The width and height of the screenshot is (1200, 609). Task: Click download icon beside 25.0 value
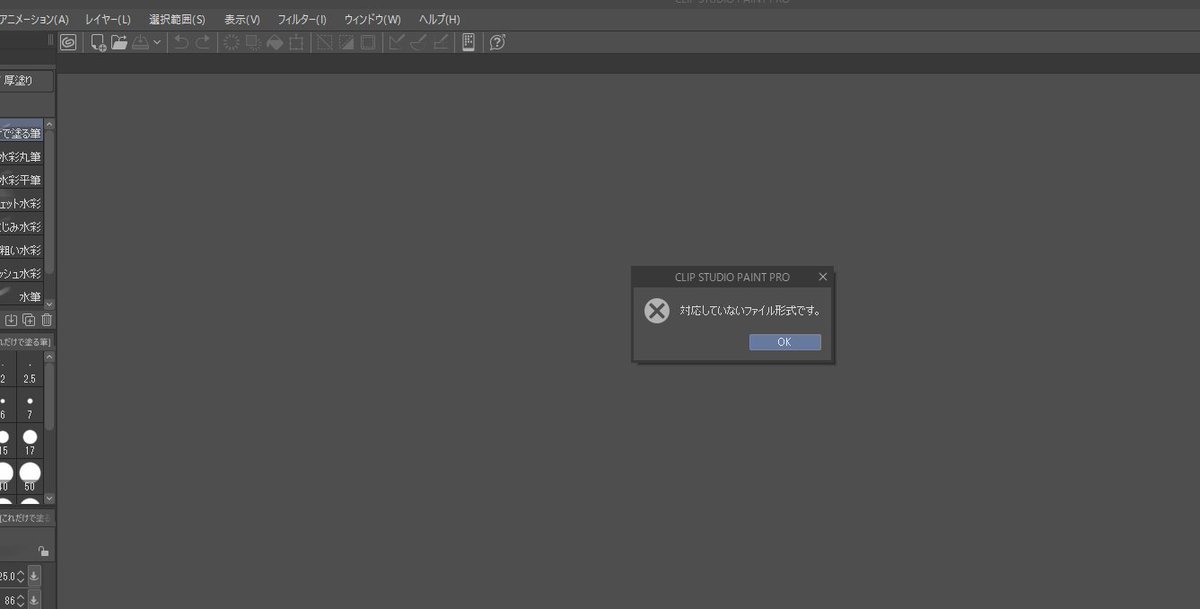coord(34,576)
